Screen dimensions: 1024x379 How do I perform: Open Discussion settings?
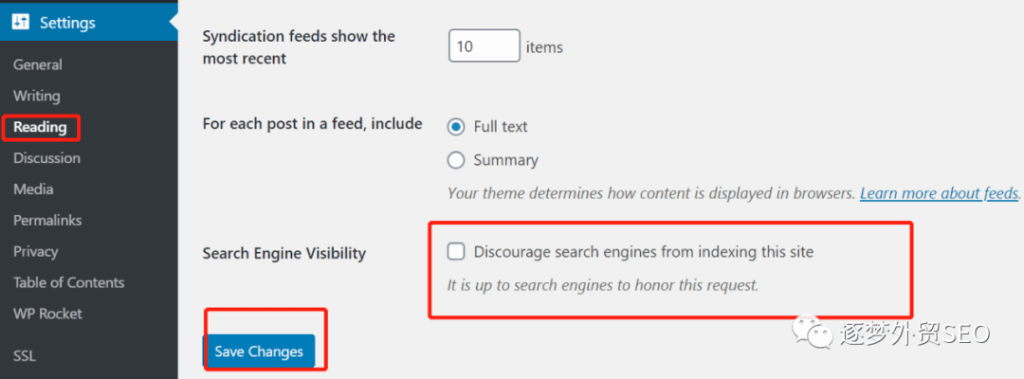coord(46,158)
